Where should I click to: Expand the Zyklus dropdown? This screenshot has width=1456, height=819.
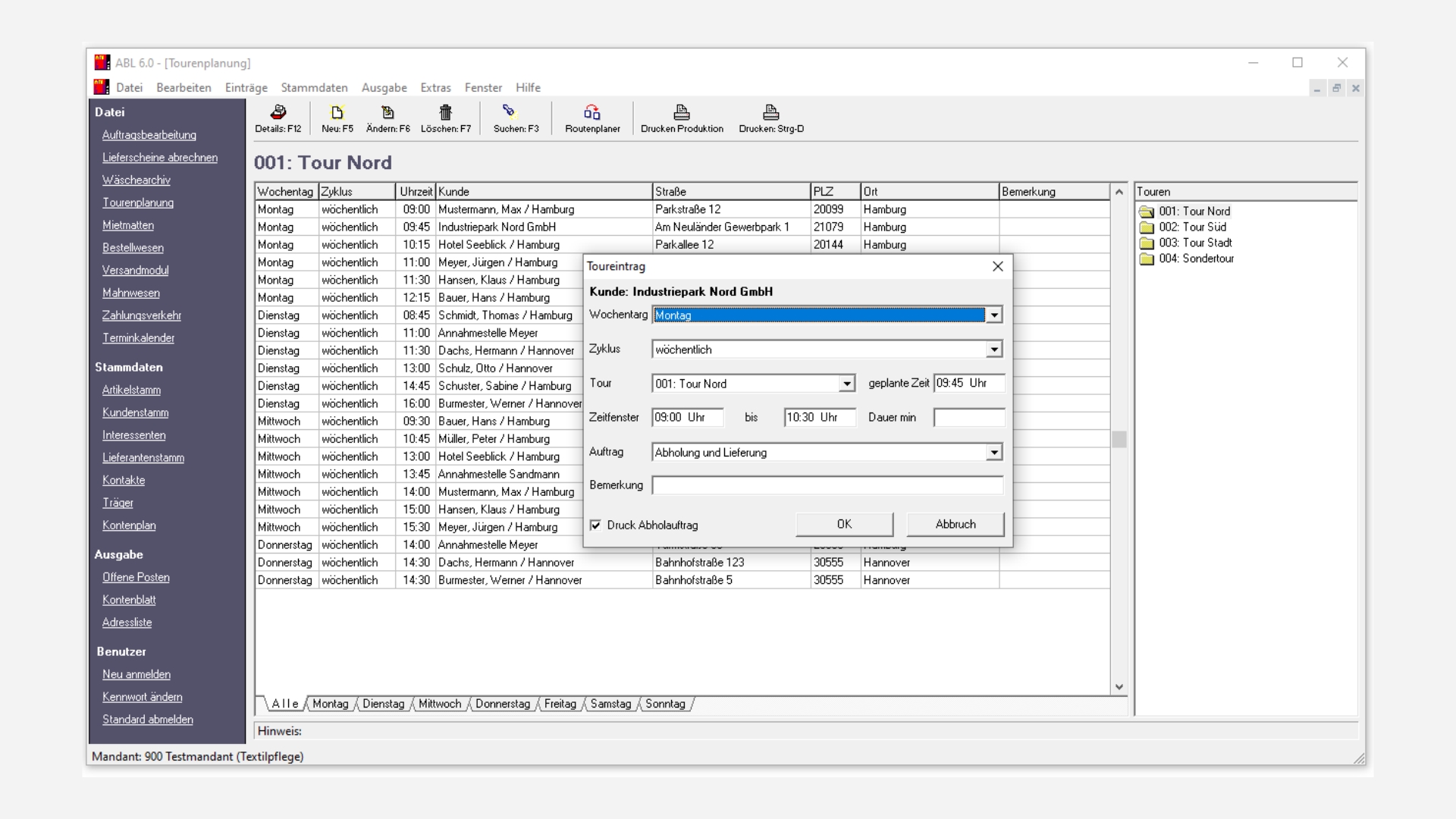[x=993, y=350]
